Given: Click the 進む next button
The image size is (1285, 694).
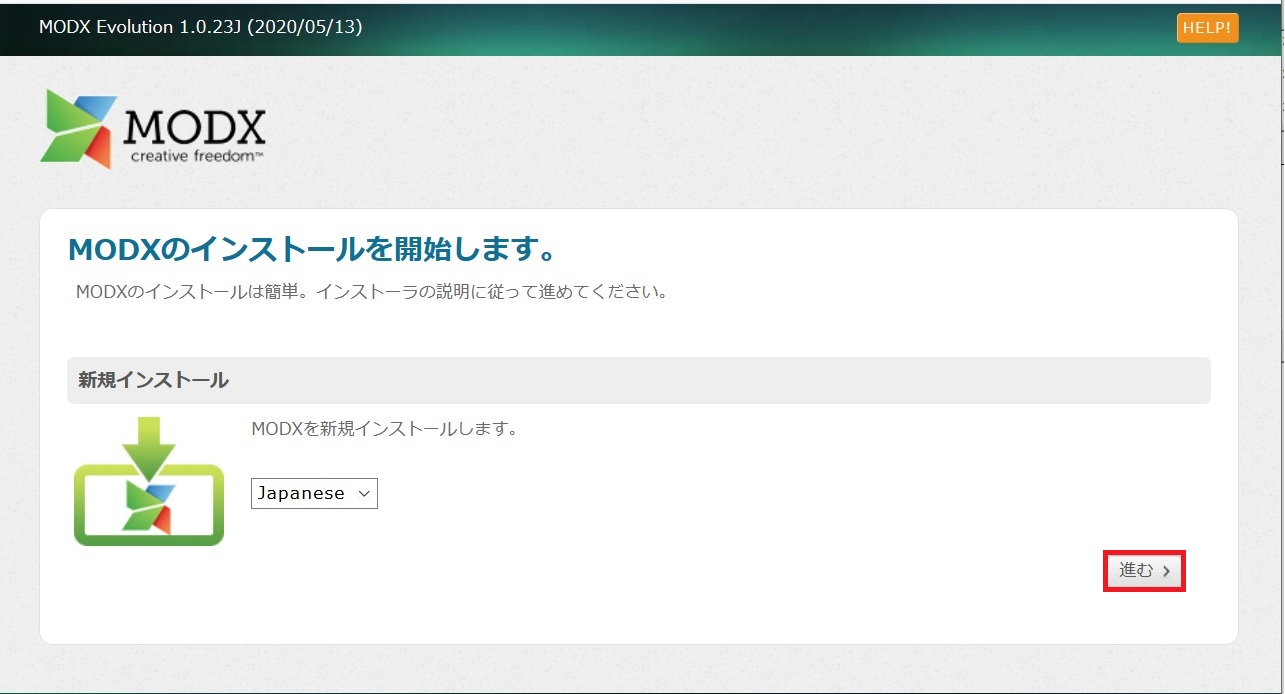Looking at the screenshot, I should click(1144, 571).
